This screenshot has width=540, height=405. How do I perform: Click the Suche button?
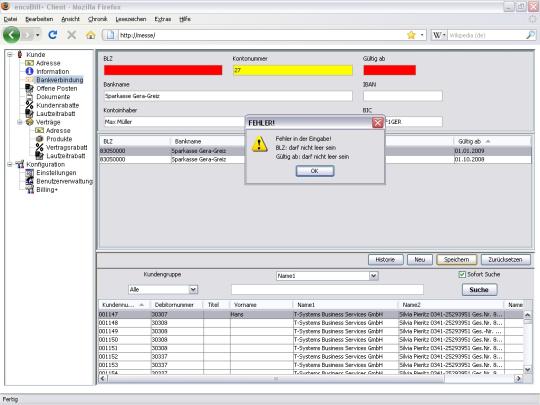(479, 290)
